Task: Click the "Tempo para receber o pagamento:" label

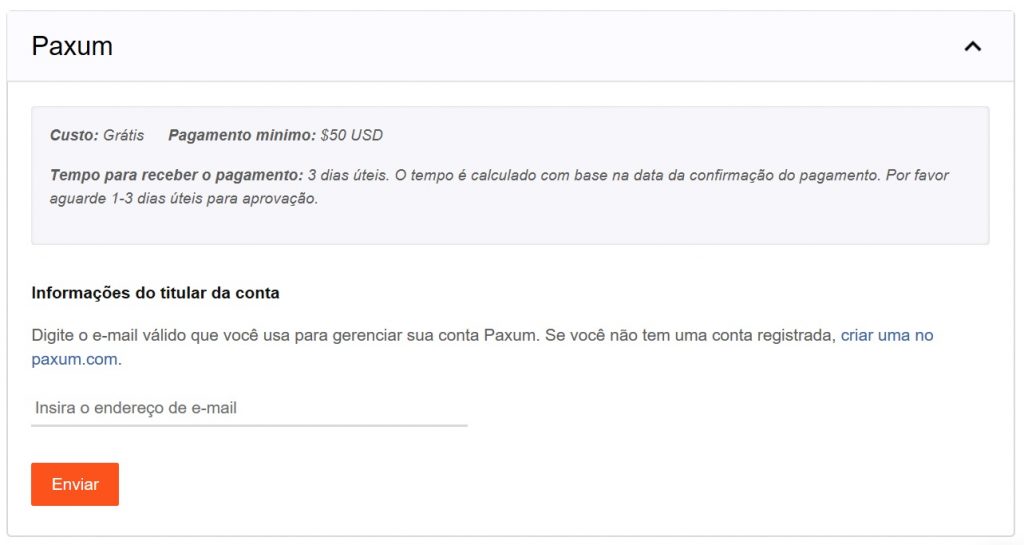Action: [176, 175]
